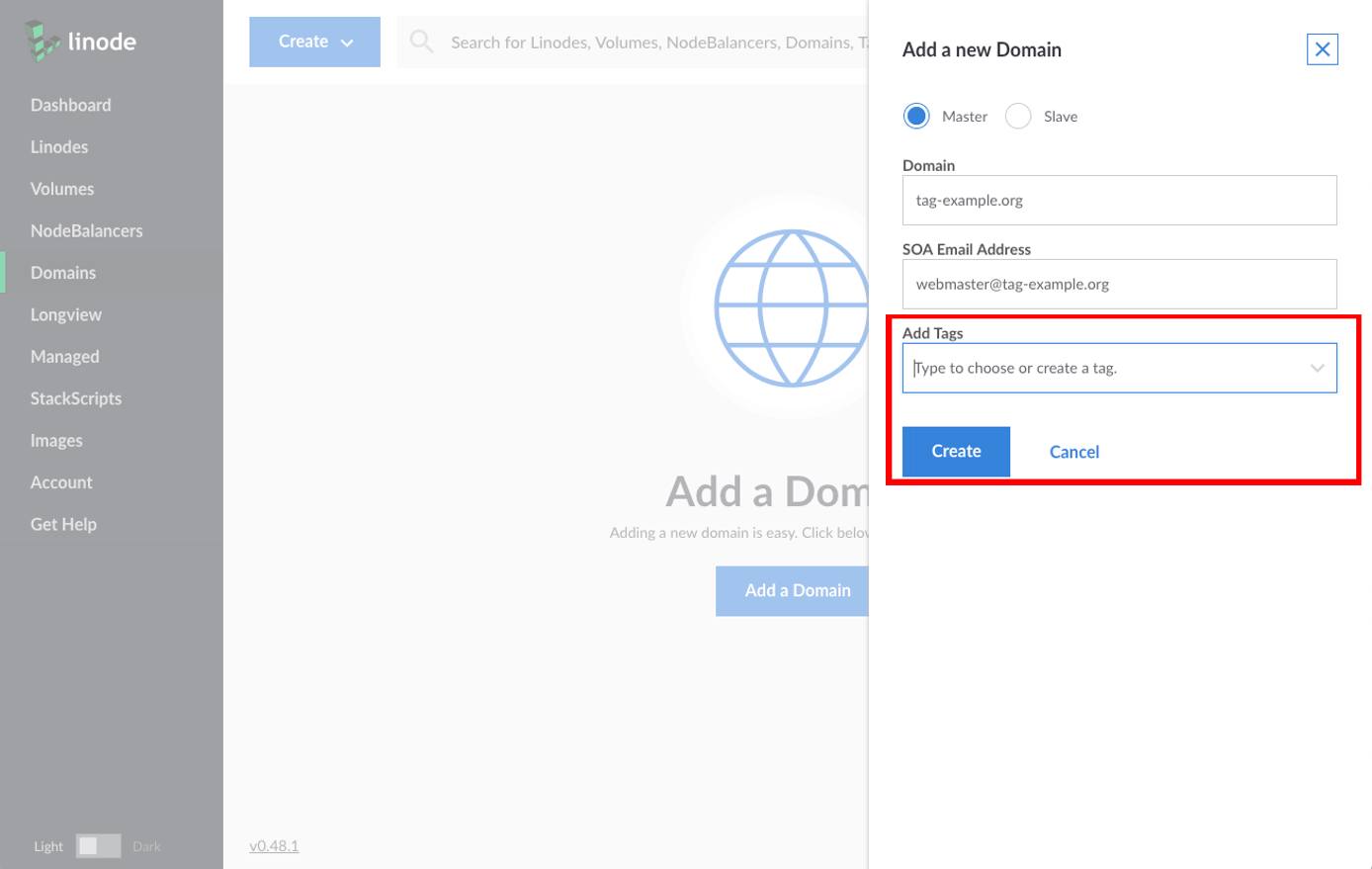Viewport: 1372px width, 869px height.
Task: Go to the Volumes section
Action: (x=62, y=189)
